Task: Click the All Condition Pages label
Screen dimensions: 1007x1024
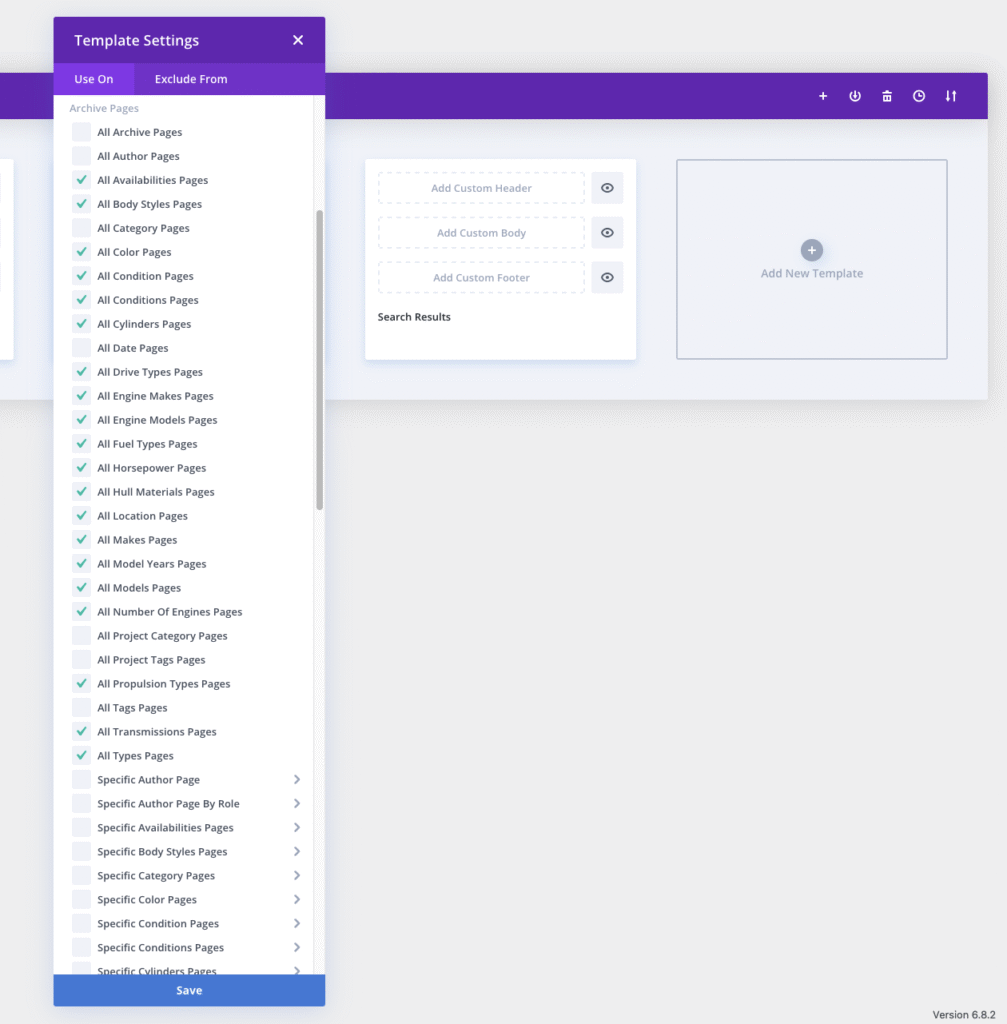Action: pos(146,276)
